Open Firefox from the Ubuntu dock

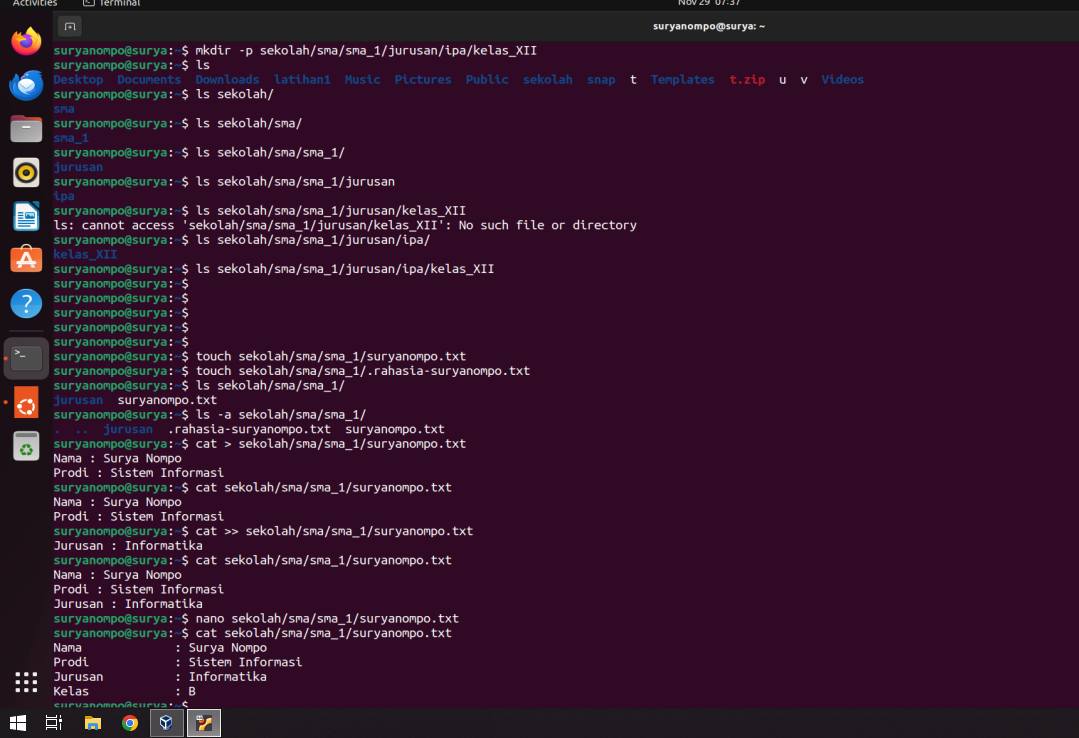point(26,41)
